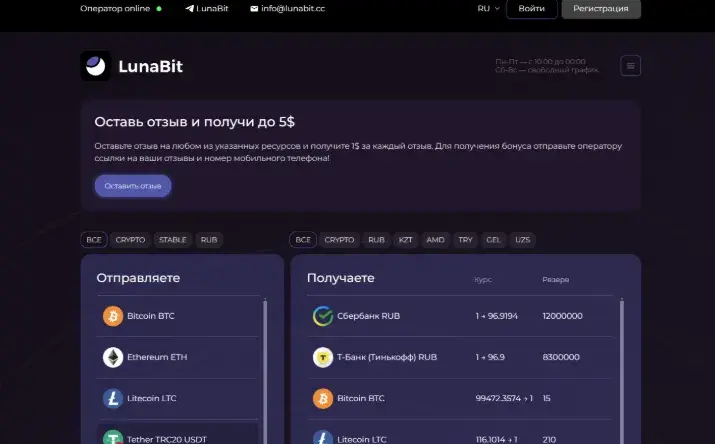Choose Т-Банк (Тинькофф) RUB
Image resolution: width=715 pixels, height=444 pixels.
coord(387,357)
